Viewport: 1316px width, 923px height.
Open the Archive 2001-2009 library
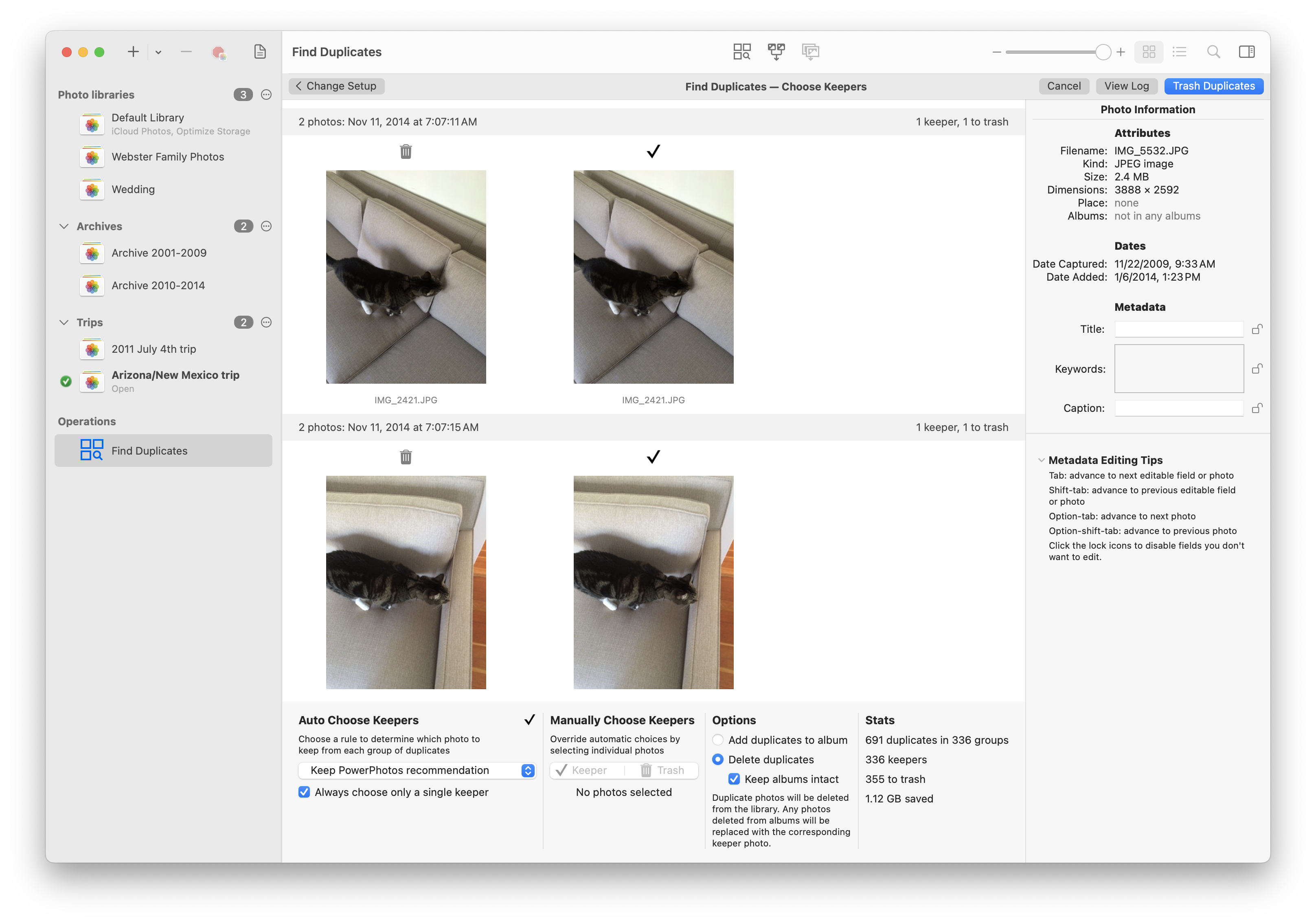coord(159,252)
